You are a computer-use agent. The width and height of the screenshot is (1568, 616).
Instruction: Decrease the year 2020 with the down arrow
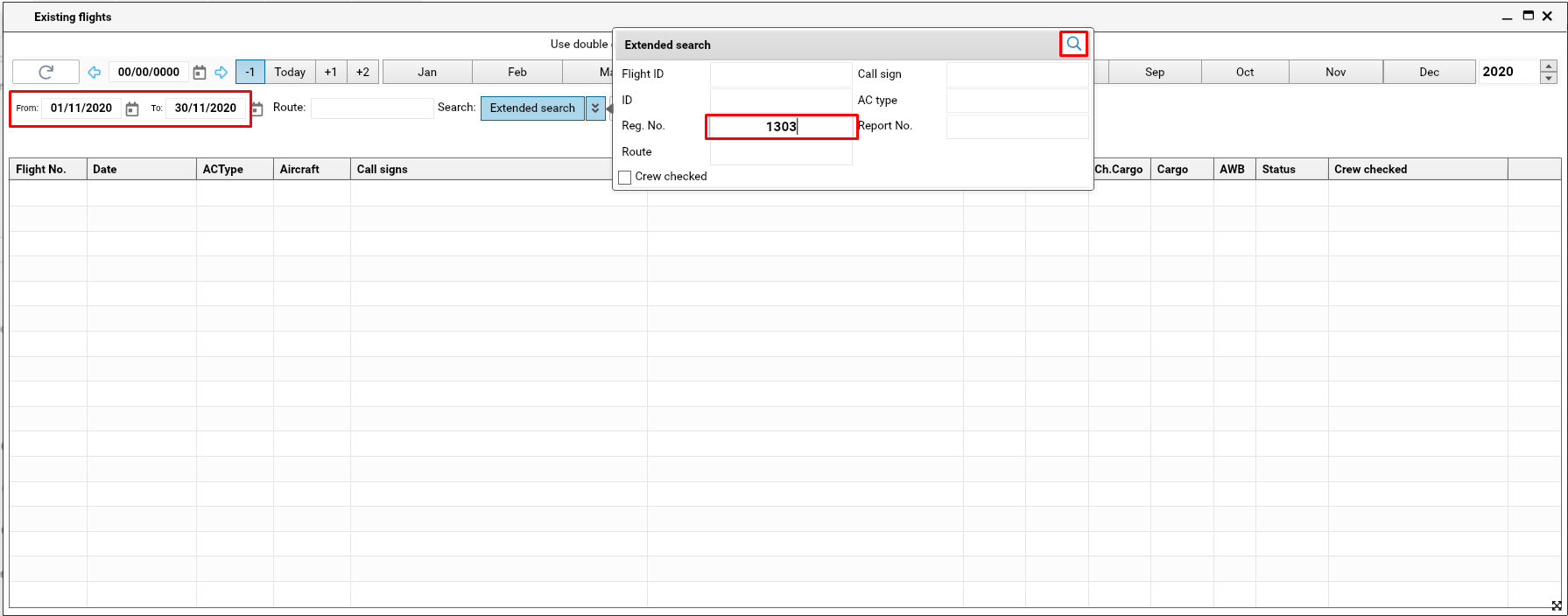(1548, 78)
